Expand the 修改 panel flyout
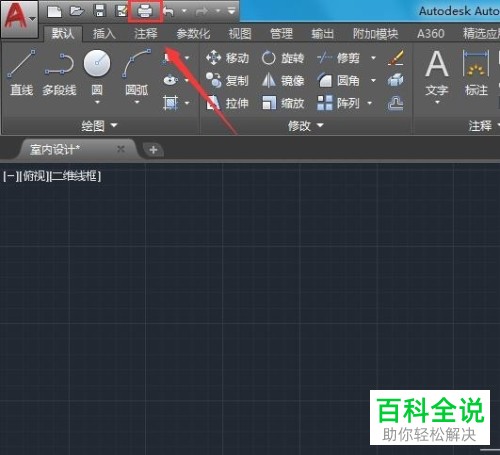The image size is (500, 455). pyautogui.click(x=306, y=126)
